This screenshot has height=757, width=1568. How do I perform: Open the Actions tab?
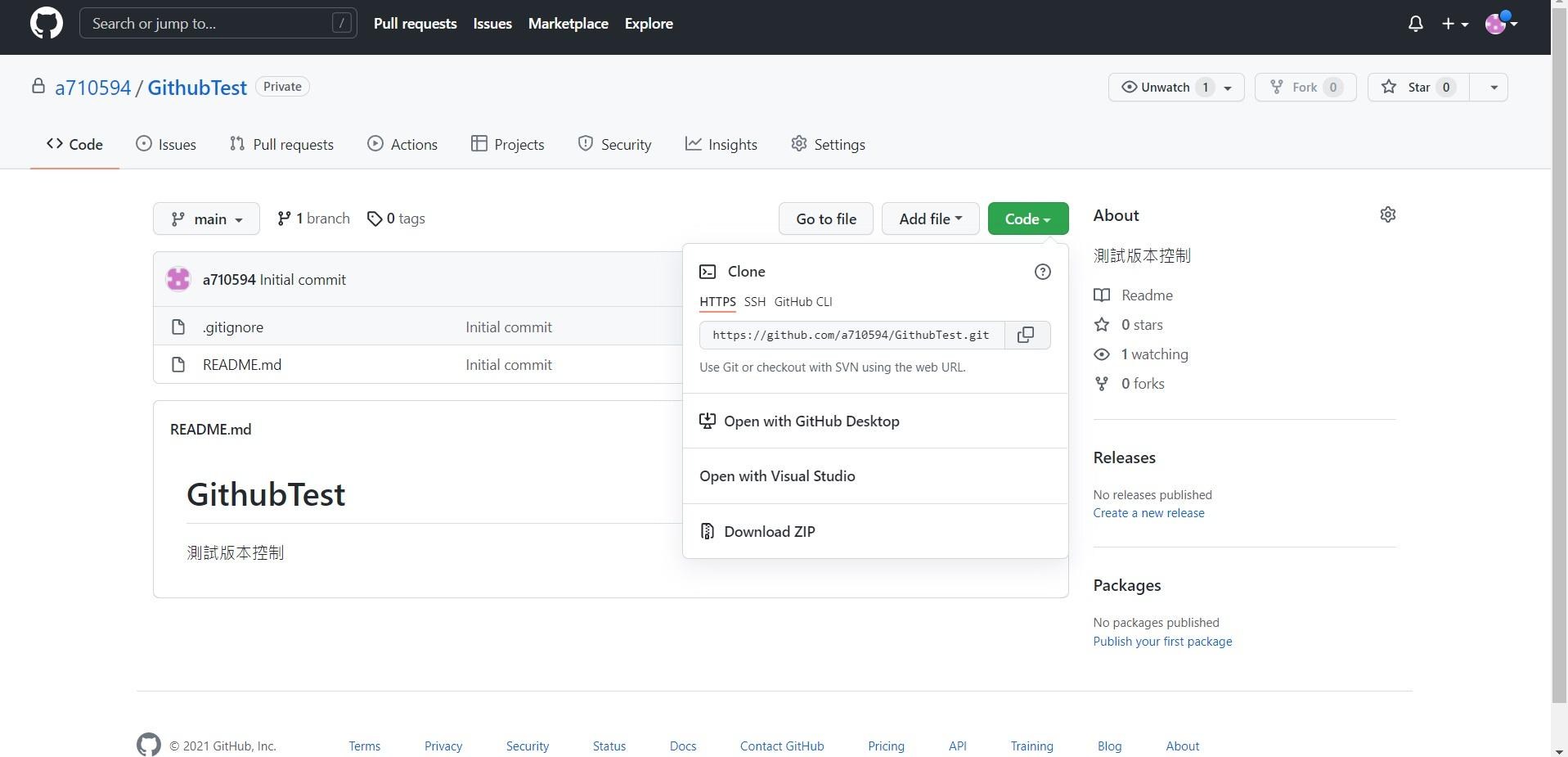coord(402,144)
